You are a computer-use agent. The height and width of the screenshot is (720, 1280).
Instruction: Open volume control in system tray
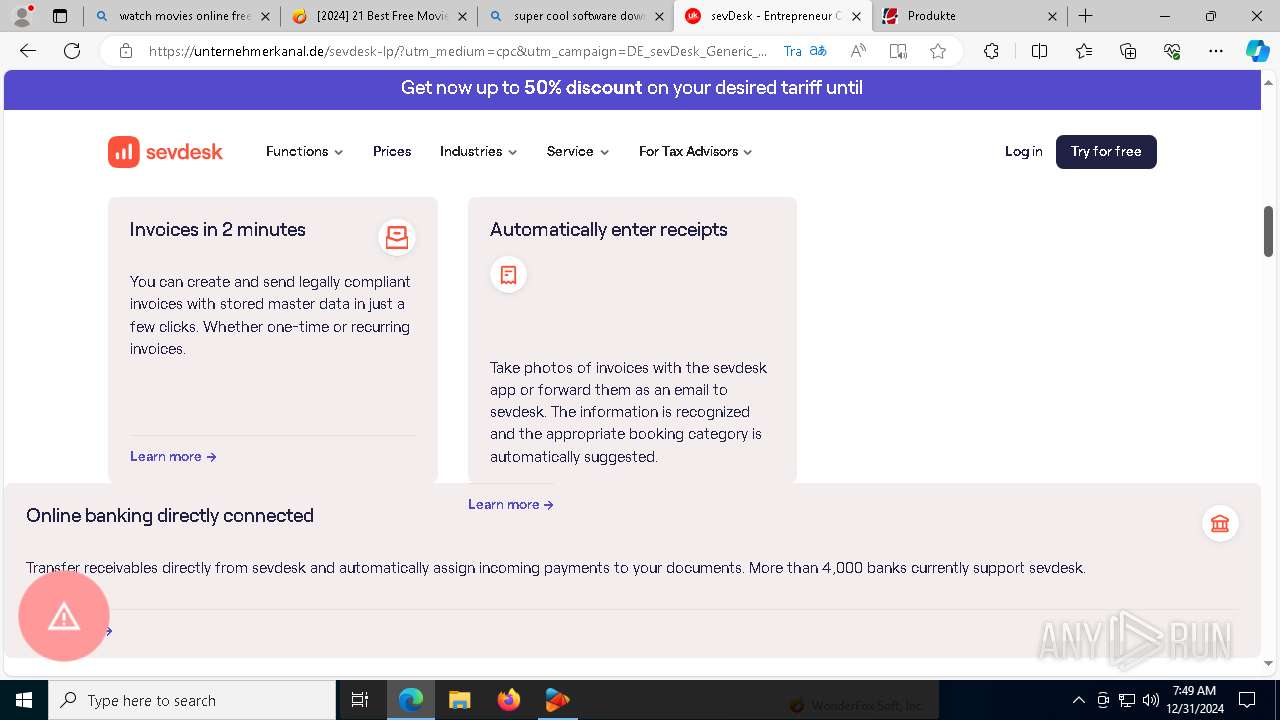click(1151, 700)
